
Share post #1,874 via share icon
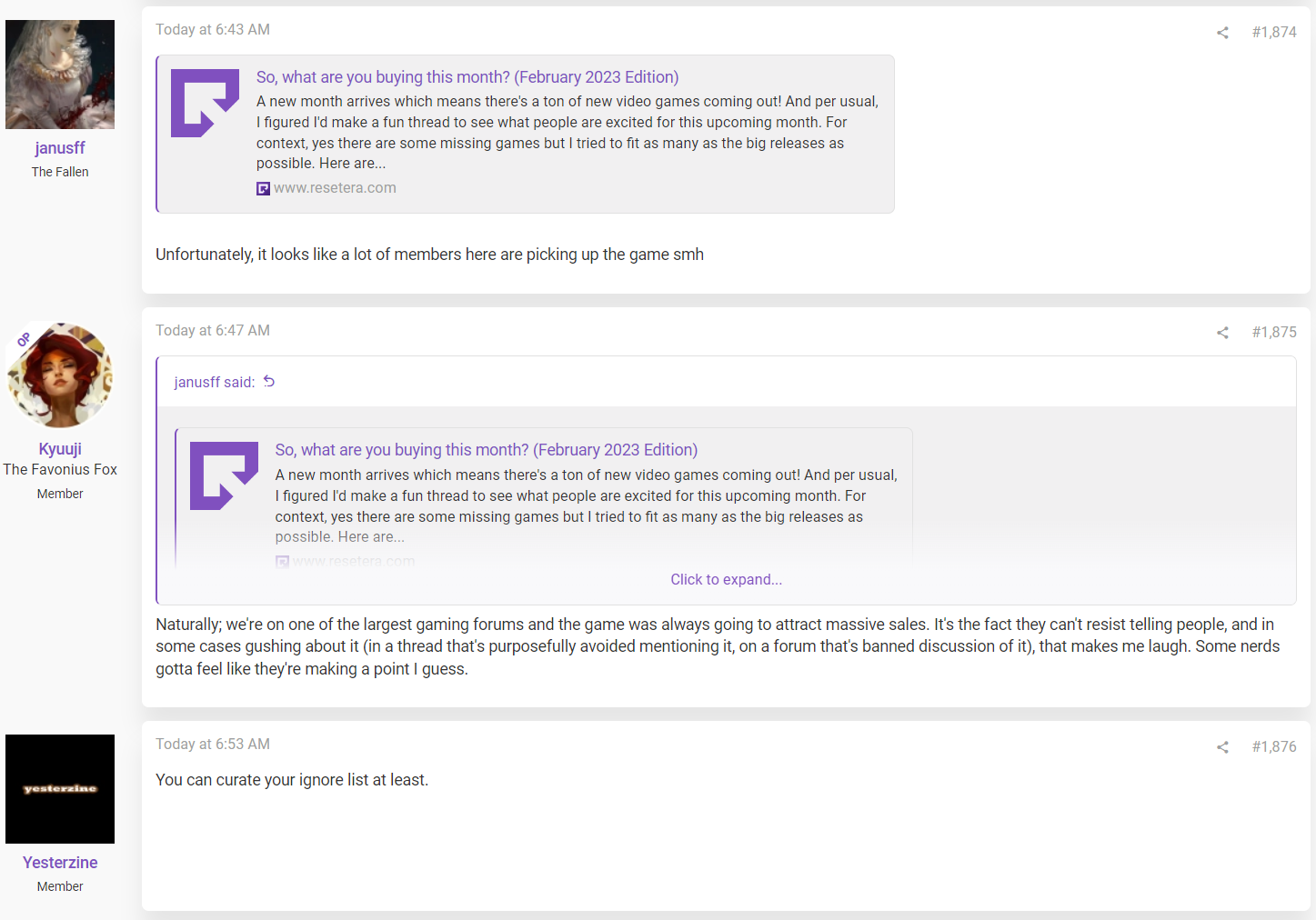pyautogui.click(x=1222, y=33)
